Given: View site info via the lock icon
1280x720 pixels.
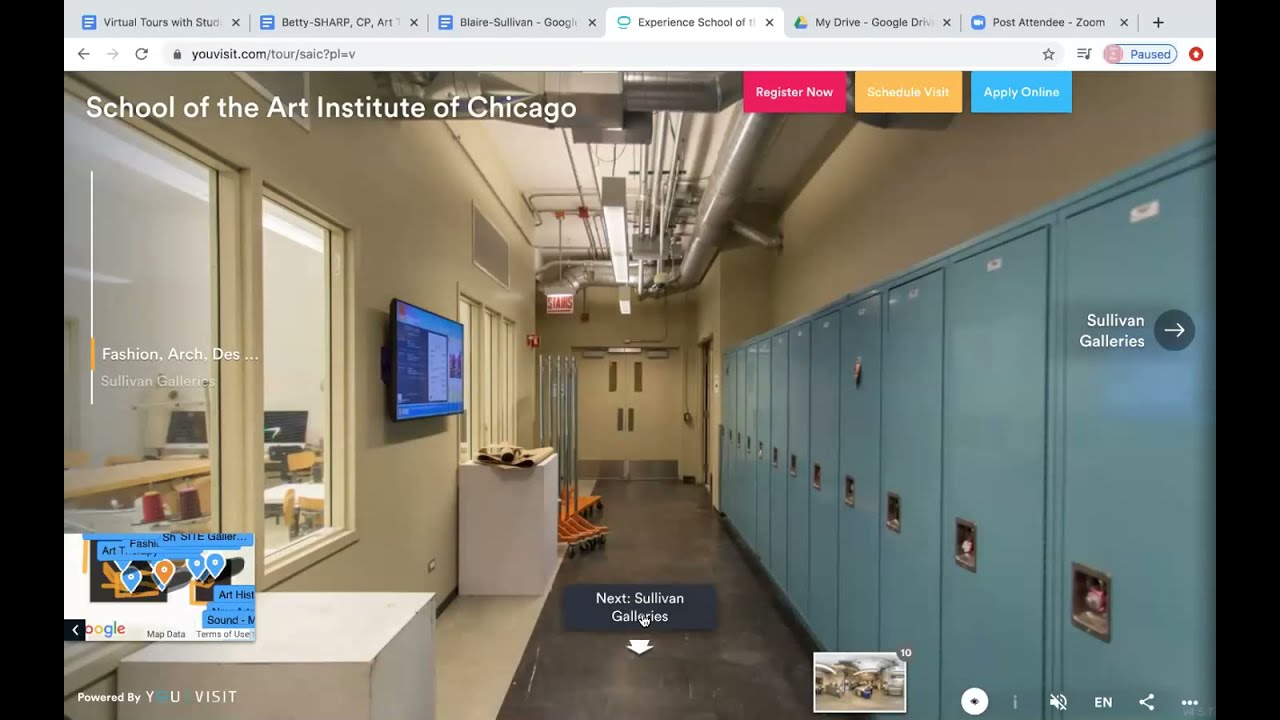Looking at the screenshot, I should 177,54.
